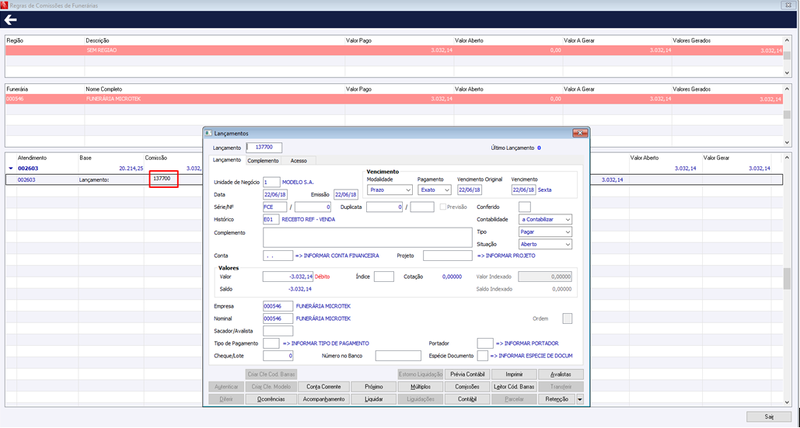Screen dimensions: 800x428
Task: Click the Imprimir button
Action: [x=514, y=374]
